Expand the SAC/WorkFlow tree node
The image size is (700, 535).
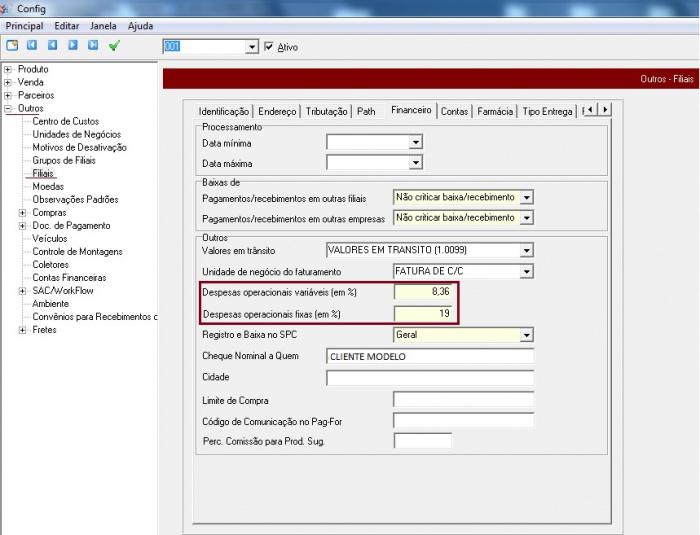[x=23, y=291]
